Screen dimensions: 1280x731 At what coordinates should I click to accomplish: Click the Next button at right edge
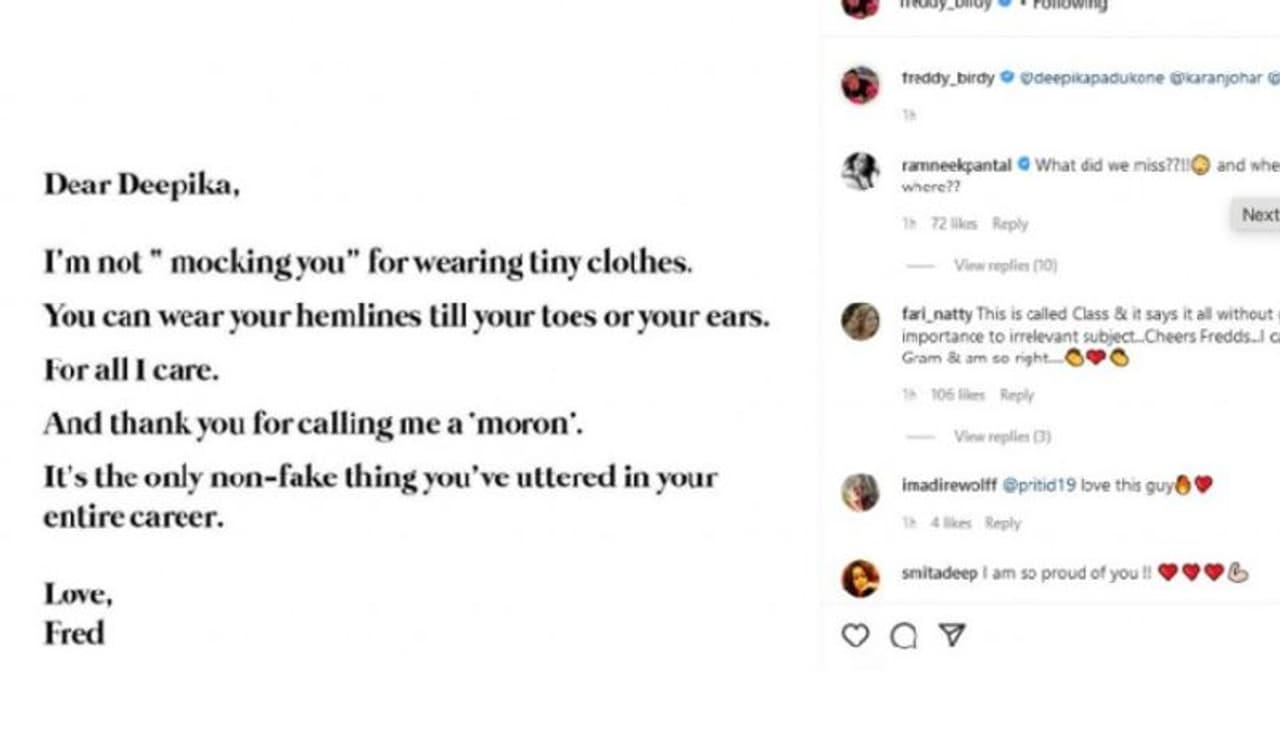[1258, 214]
